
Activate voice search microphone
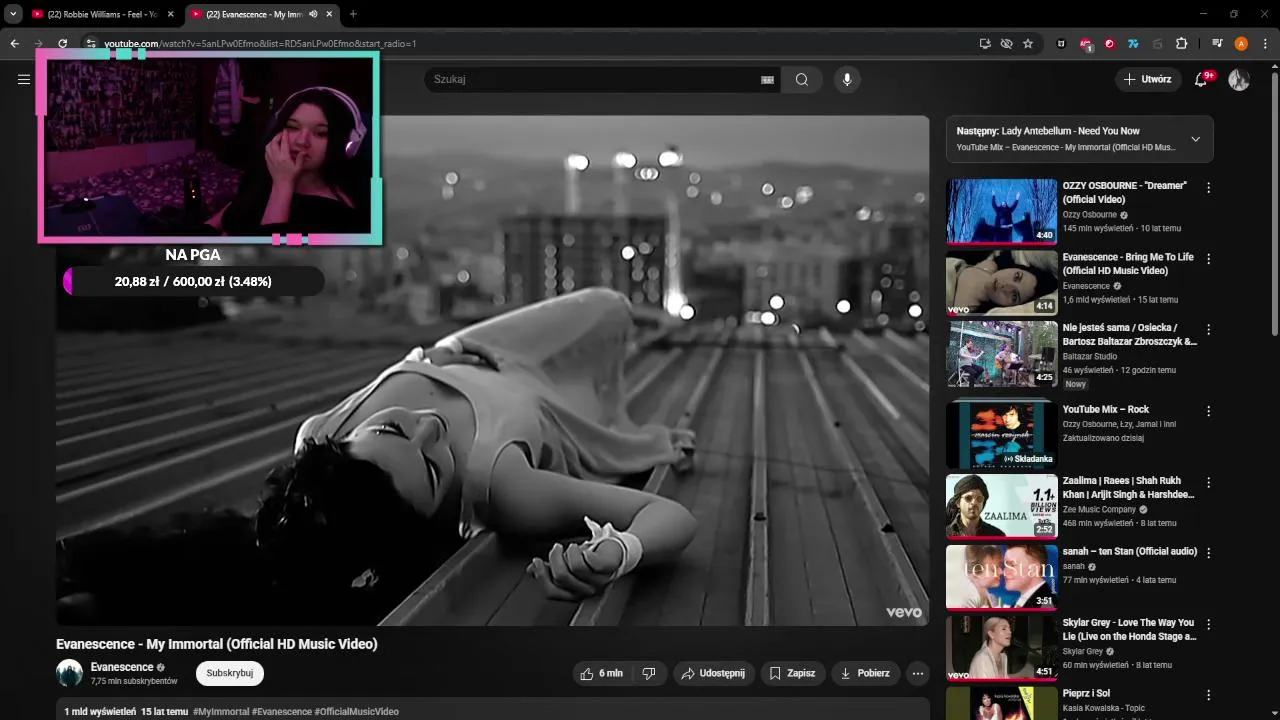pos(847,80)
